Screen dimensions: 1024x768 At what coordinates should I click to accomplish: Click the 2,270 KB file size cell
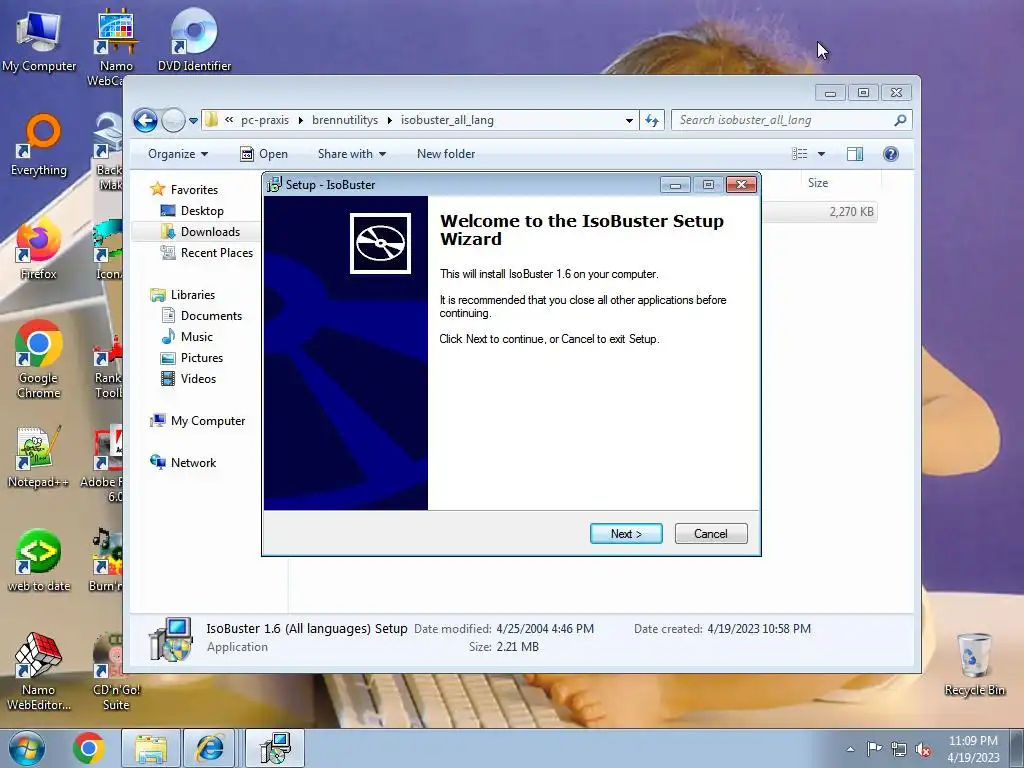(x=851, y=212)
